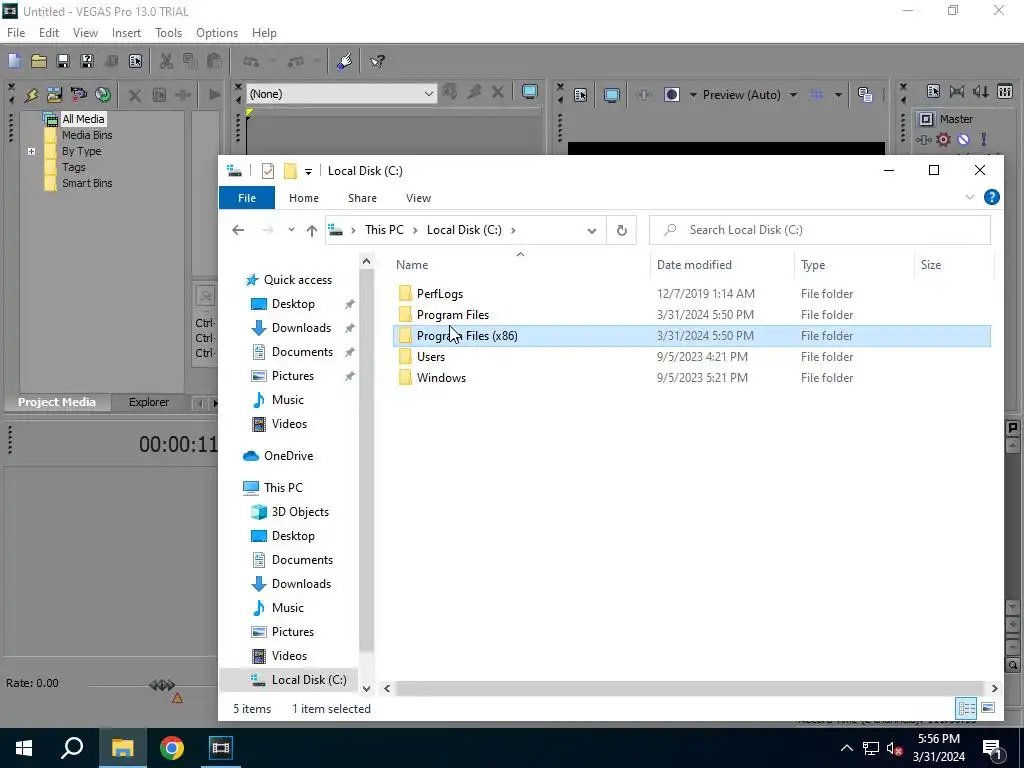Click the Rate slider handle in VEGAS
This screenshot has width=1024, height=768.
[163, 685]
